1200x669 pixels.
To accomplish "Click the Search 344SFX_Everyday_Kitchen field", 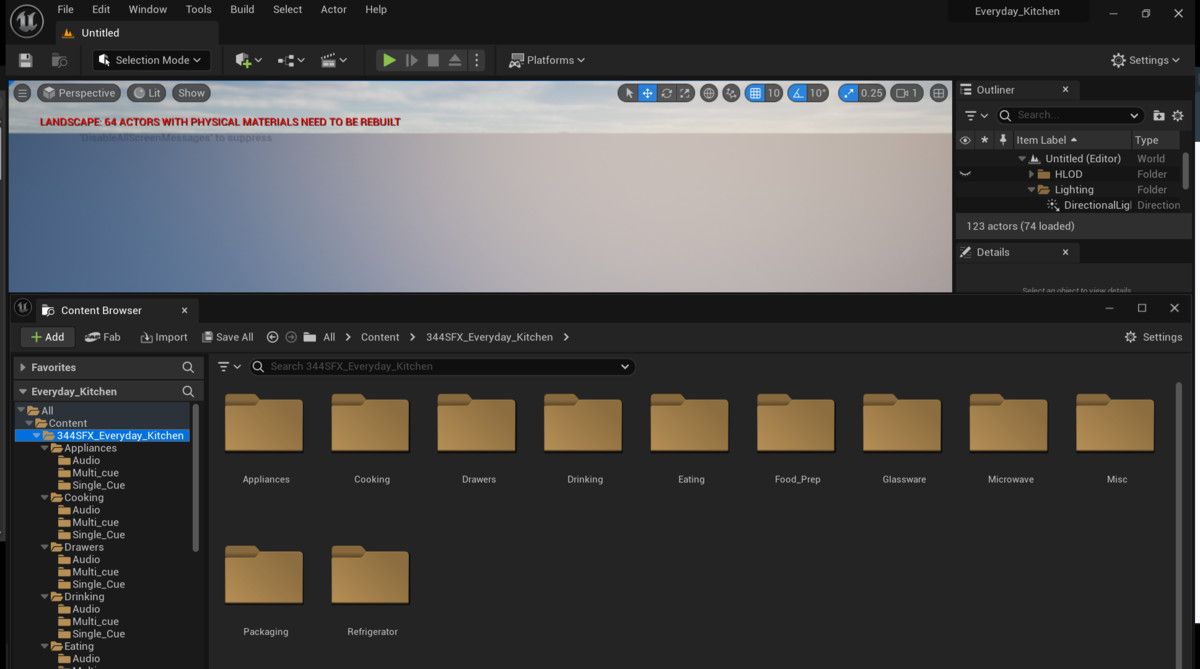I will click(442, 367).
